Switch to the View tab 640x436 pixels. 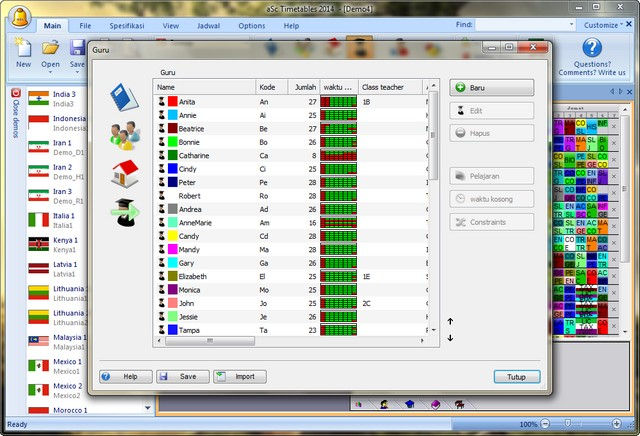(171, 26)
